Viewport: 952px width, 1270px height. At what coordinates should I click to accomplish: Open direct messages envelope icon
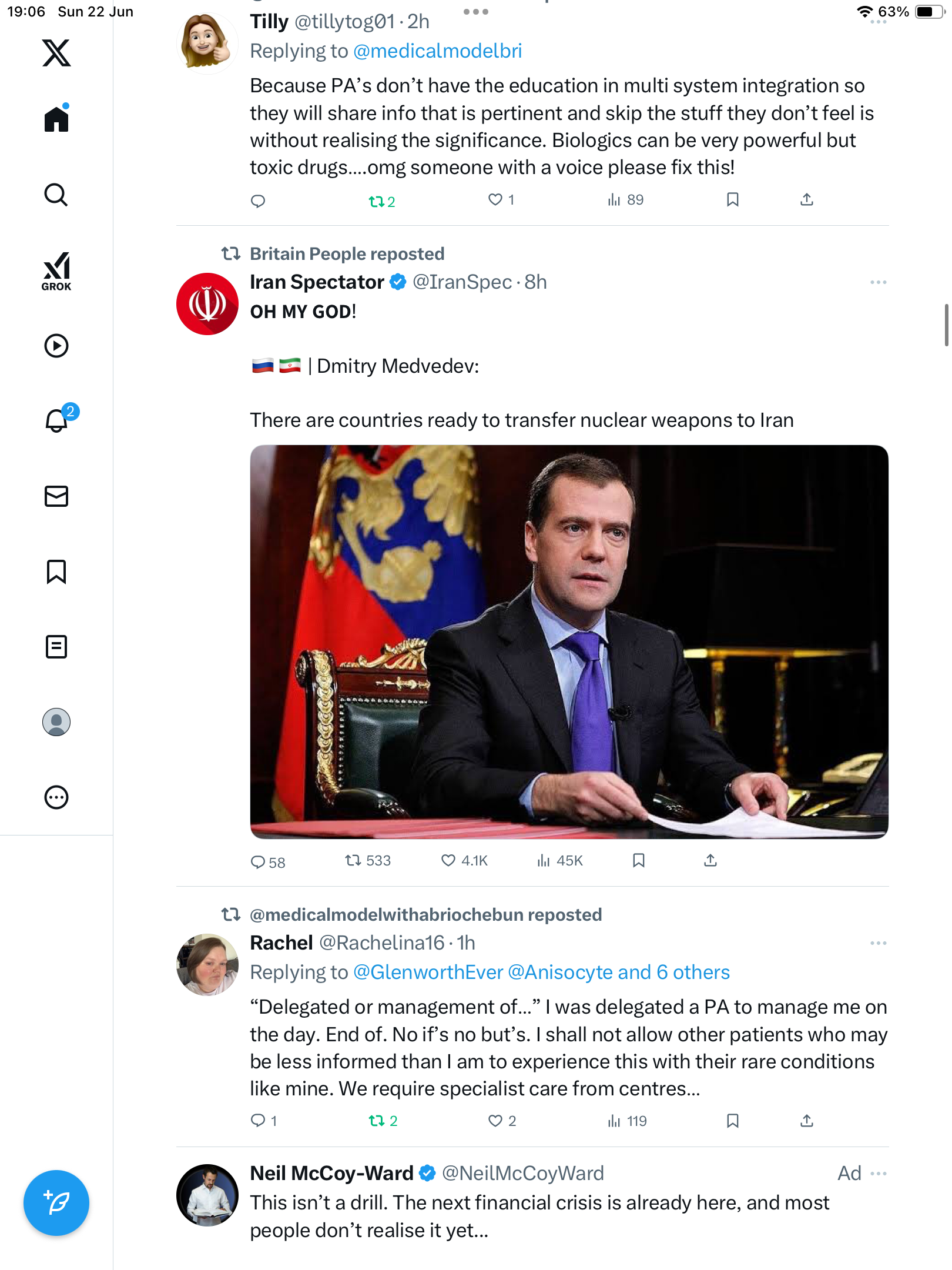(56, 496)
